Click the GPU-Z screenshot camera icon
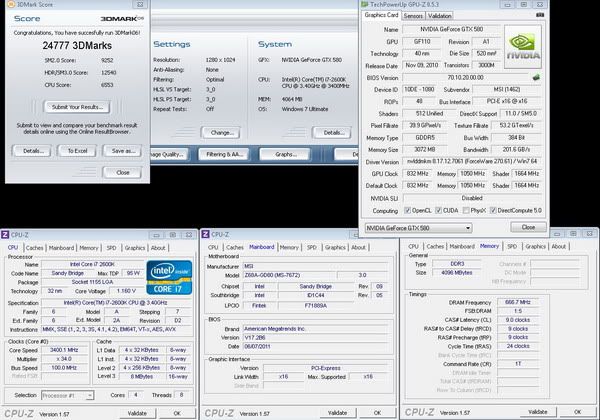The height and width of the screenshot is (420, 600). 540,15
